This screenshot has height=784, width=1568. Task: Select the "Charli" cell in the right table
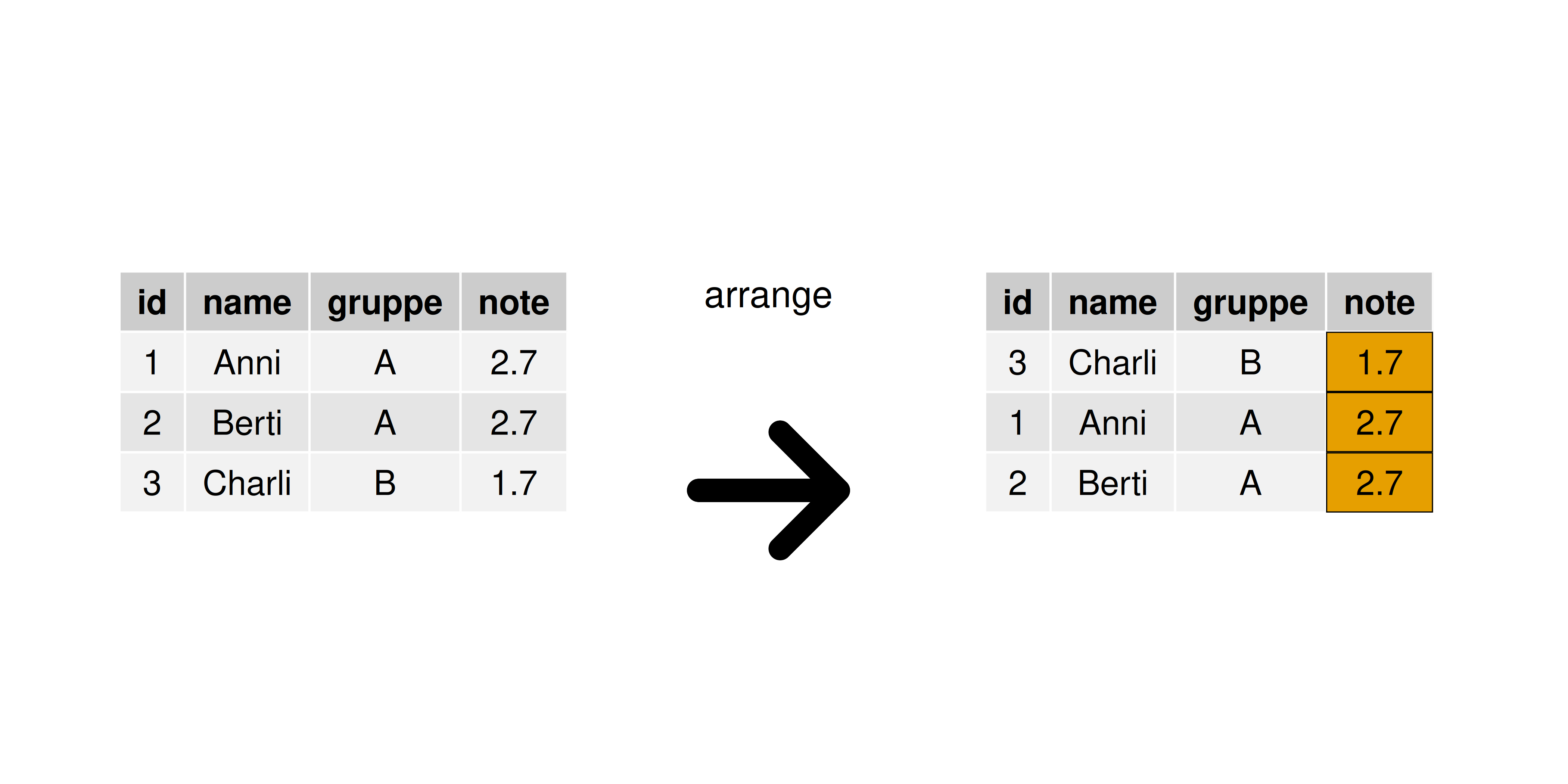click(x=1113, y=362)
